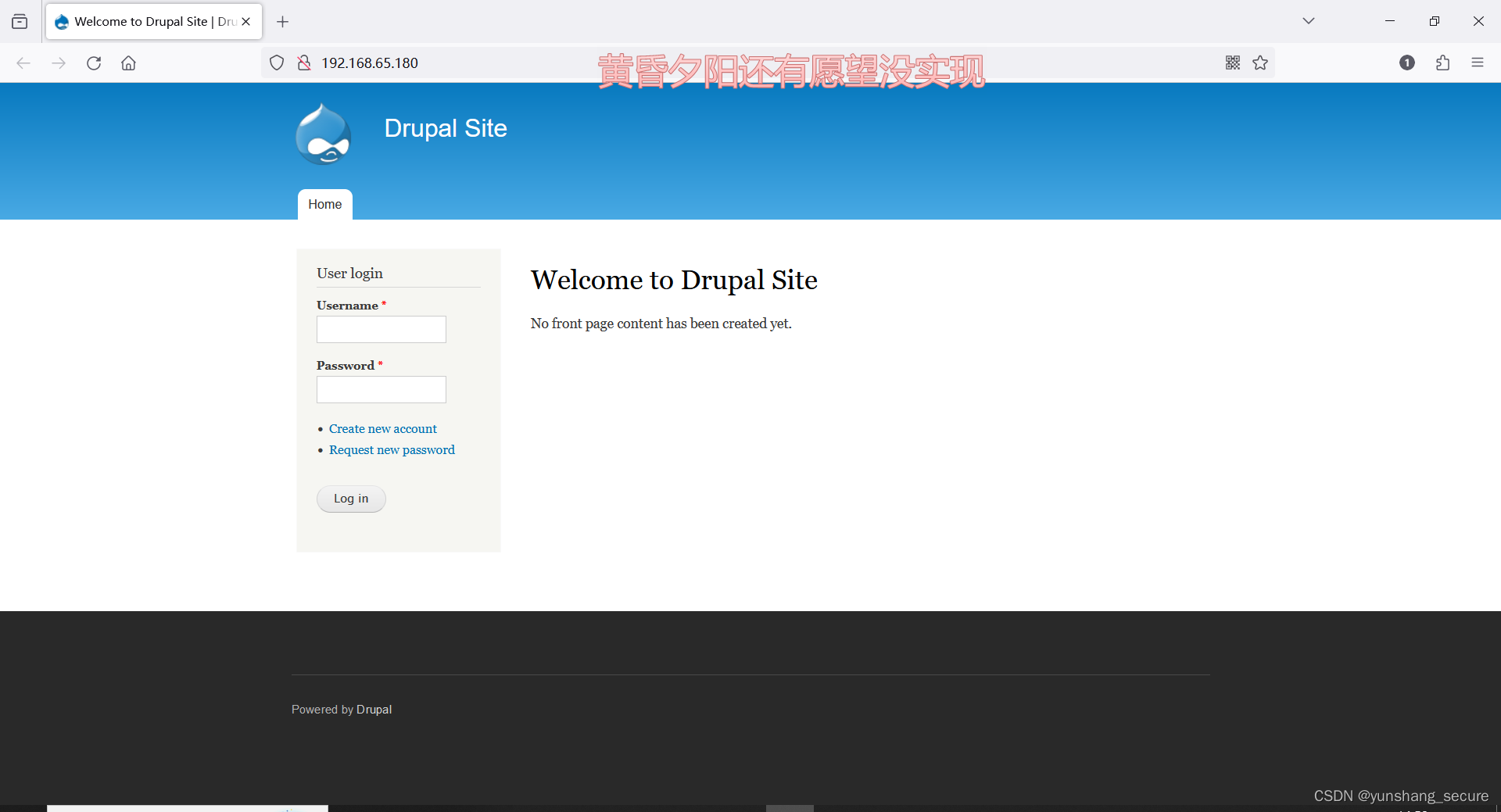Image resolution: width=1501 pixels, height=812 pixels.
Task: Select the Welcome to Drupal Site tab
Action: tap(154, 22)
